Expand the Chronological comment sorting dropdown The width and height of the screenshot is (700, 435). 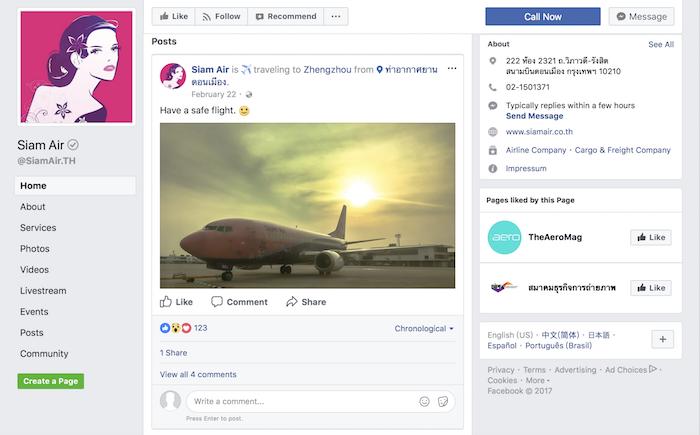coord(424,328)
